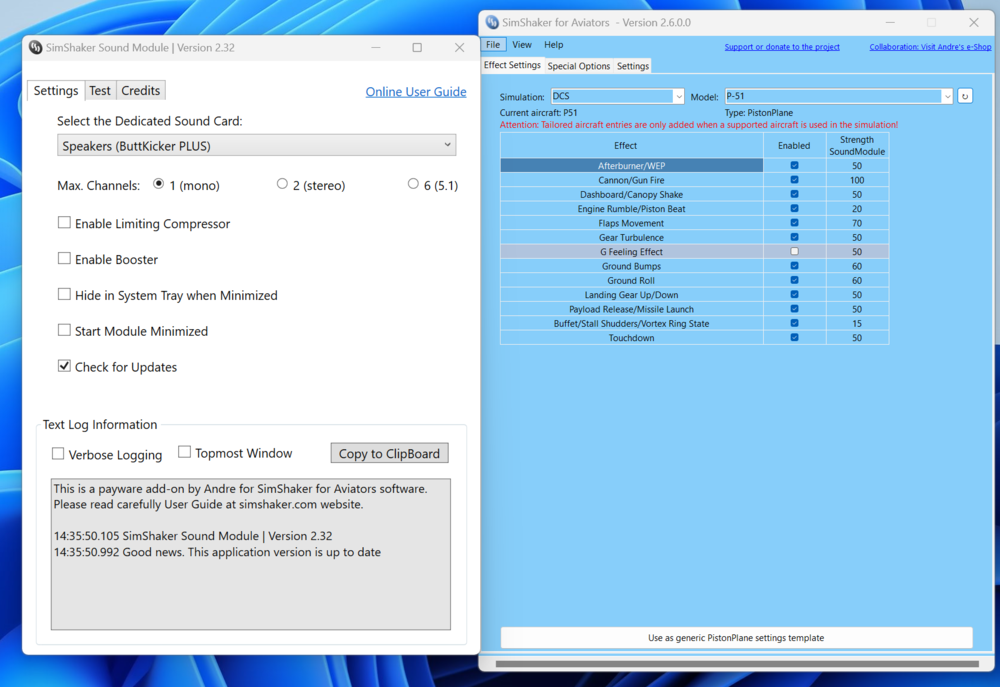Toggle Ground Roll enabled checkbox
Viewport: 1000px width, 687px height.
794,280
